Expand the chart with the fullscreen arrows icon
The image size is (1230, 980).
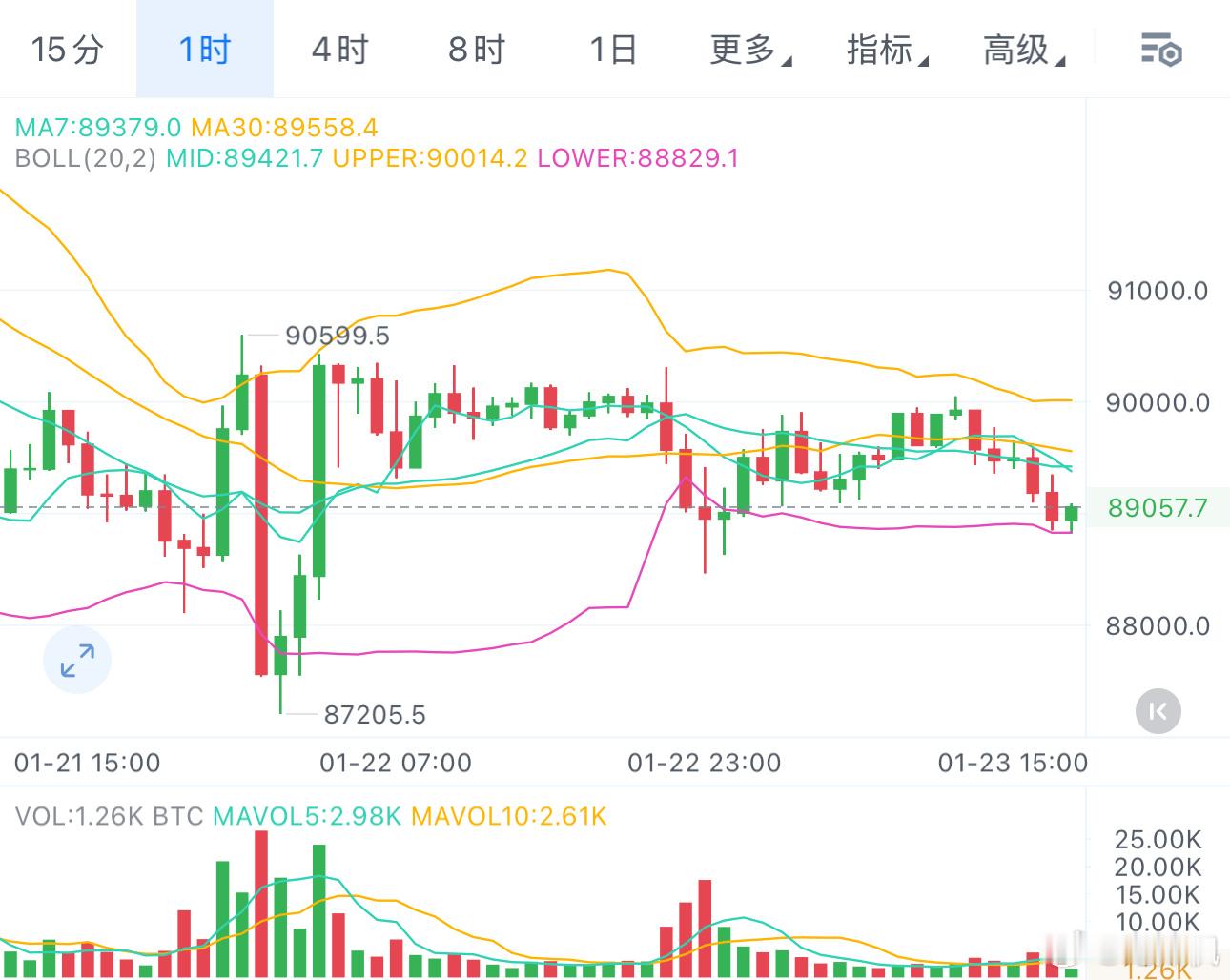pyautogui.click(x=76, y=659)
